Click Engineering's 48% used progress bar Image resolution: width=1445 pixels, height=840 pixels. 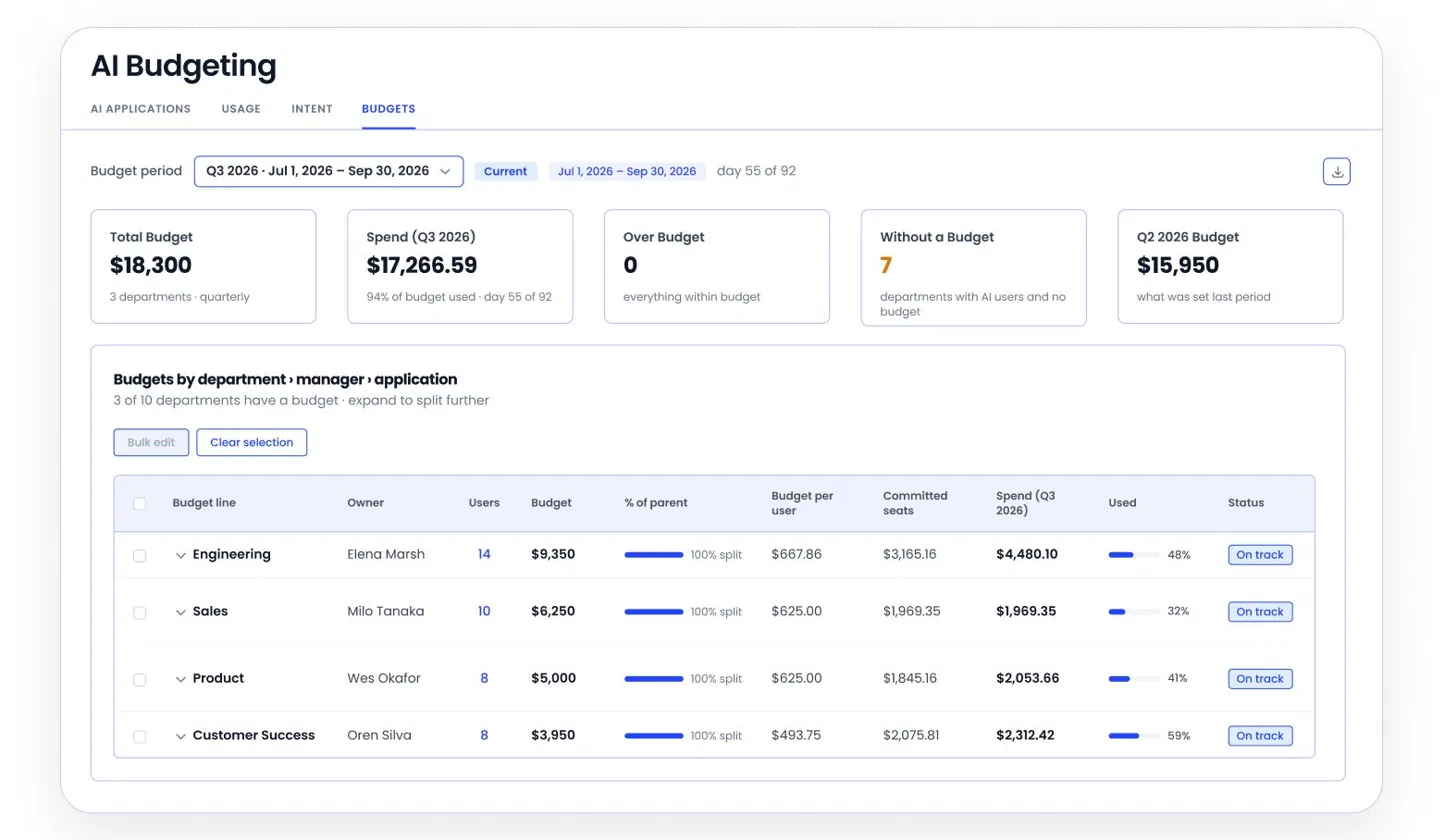pos(1134,555)
